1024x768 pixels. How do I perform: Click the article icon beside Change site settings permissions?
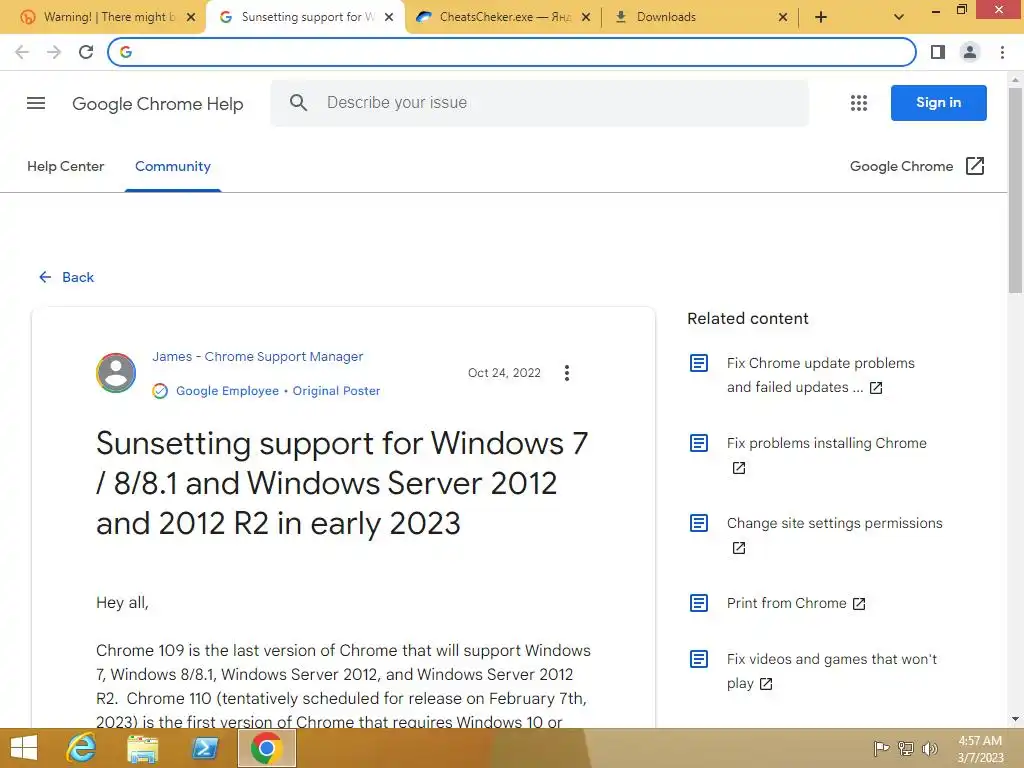coord(699,523)
